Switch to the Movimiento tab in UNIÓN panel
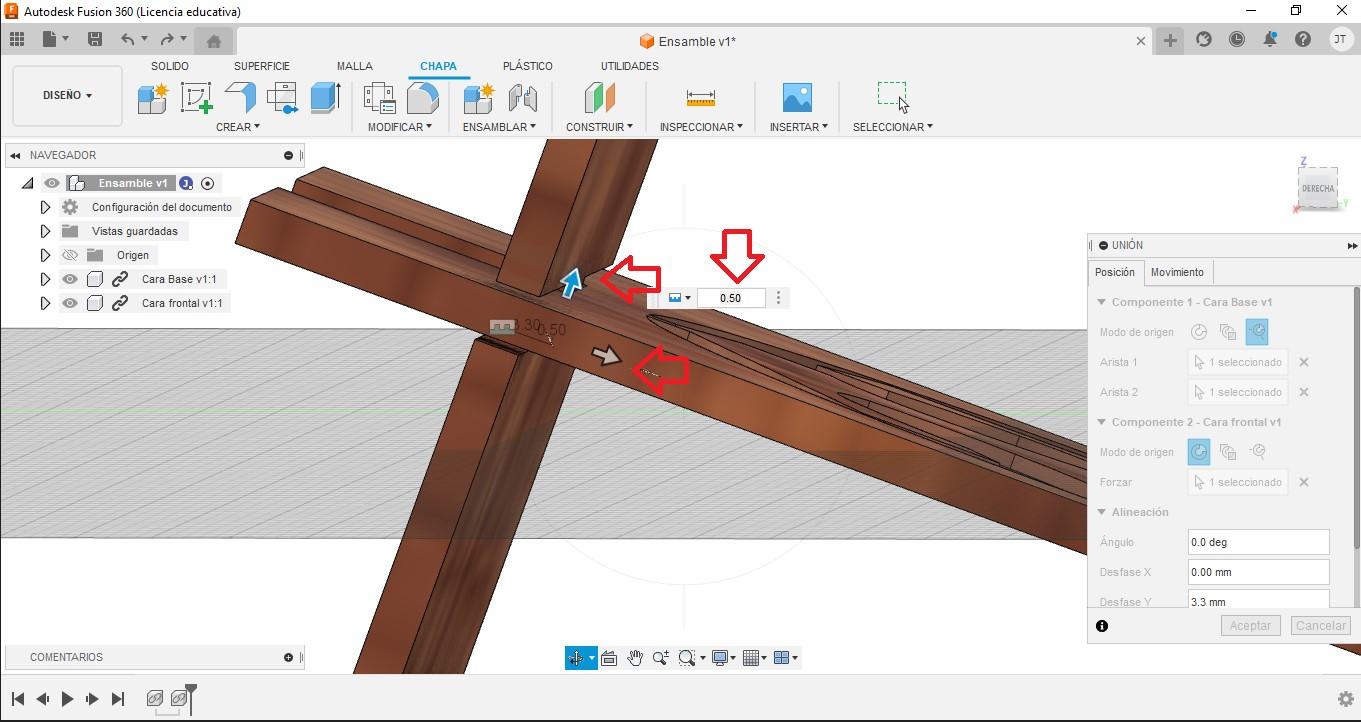1361x722 pixels. (x=1177, y=272)
